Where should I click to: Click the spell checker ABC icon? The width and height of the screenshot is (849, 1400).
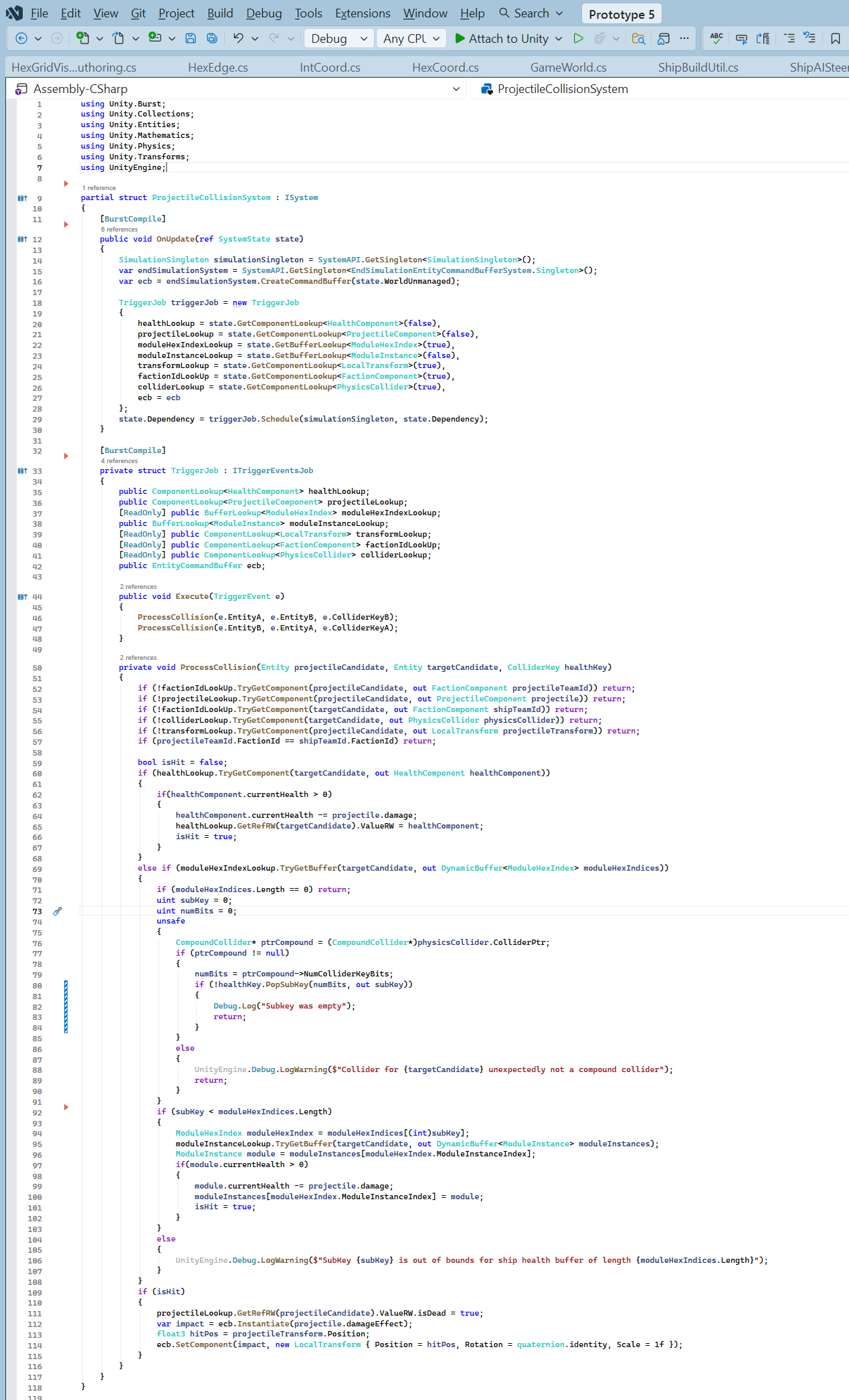pos(717,38)
